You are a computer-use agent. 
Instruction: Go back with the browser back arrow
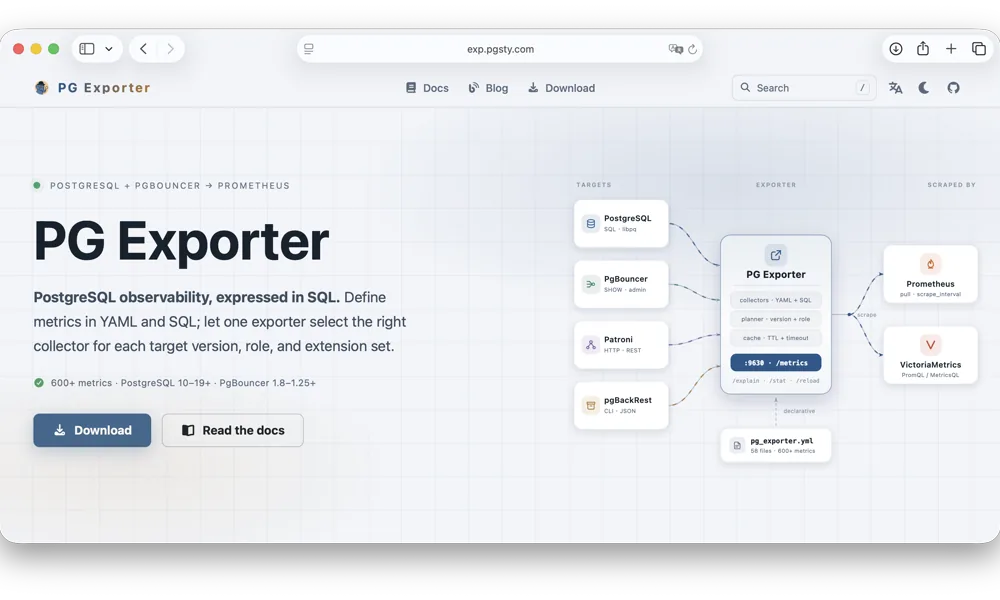[x=143, y=48]
